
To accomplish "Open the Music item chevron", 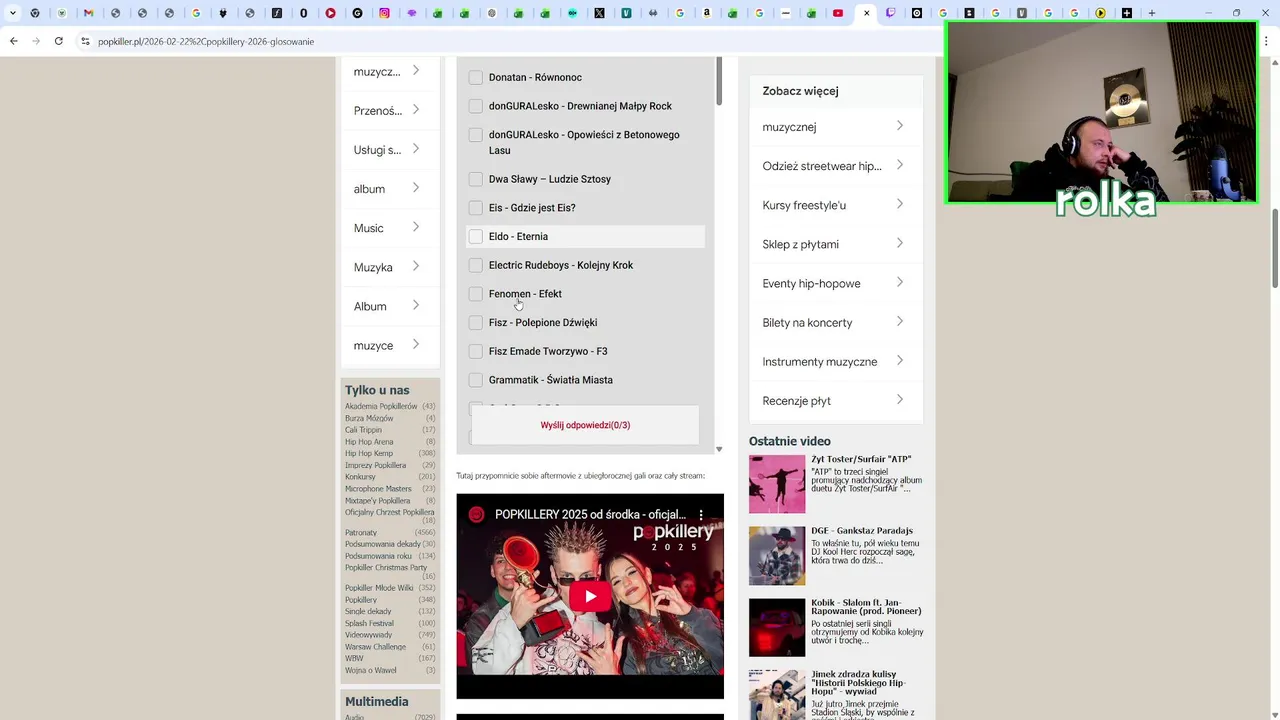I will (x=416, y=227).
